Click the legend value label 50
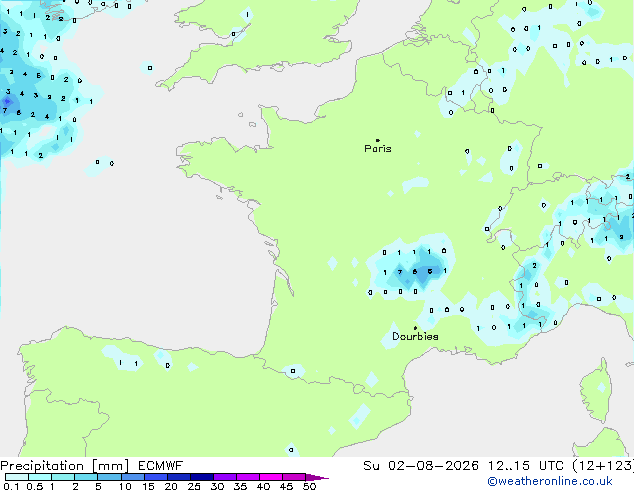This screenshot has height=490, width=634. click(309, 486)
